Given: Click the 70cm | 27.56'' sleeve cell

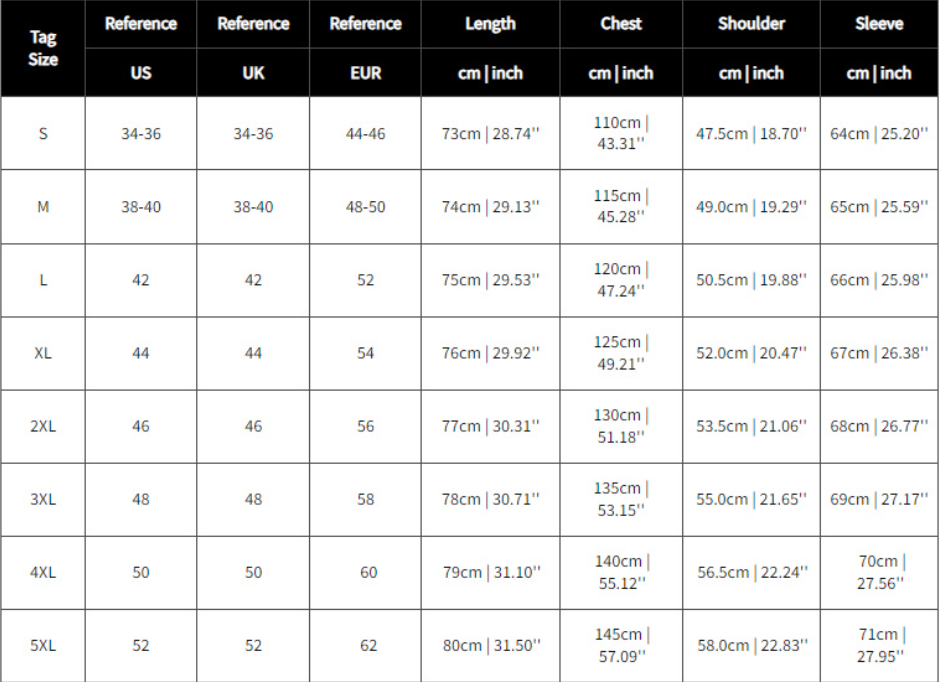Looking at the screenshot, I should tap(879, 572).
